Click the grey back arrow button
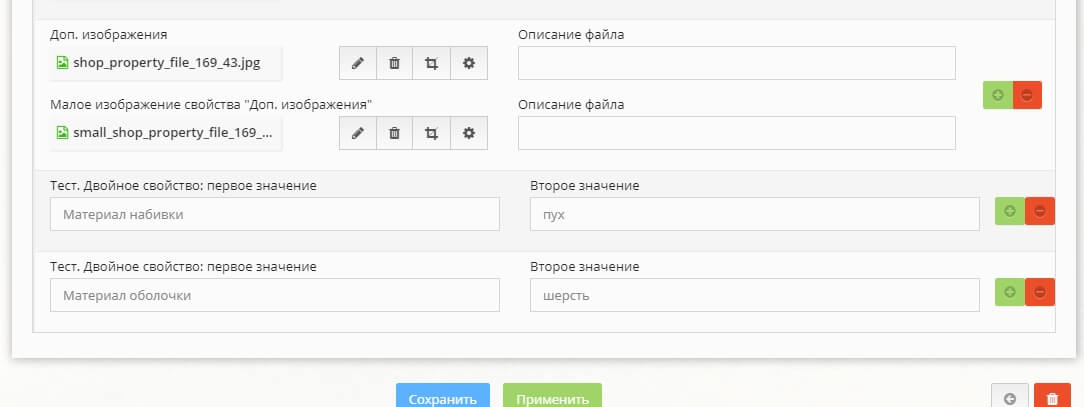 coord(1009,398)
